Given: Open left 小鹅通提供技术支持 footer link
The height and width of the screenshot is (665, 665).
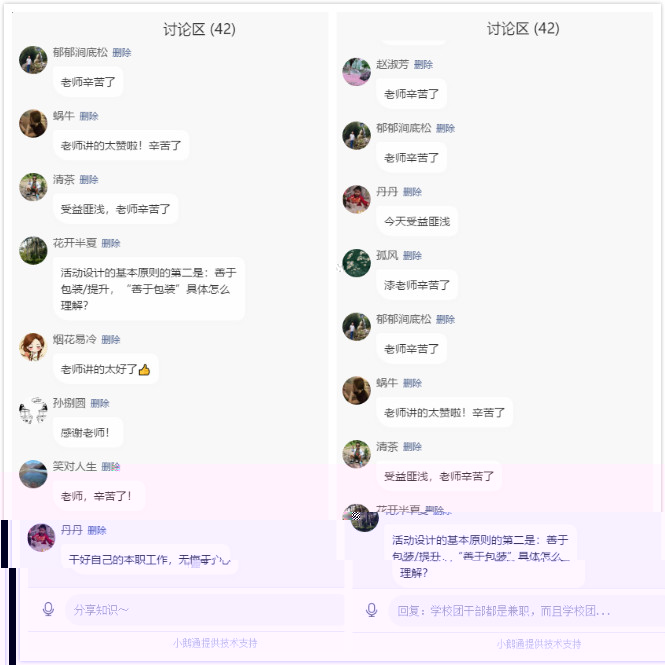Looking at the screenshot, I should coord(215,643).
